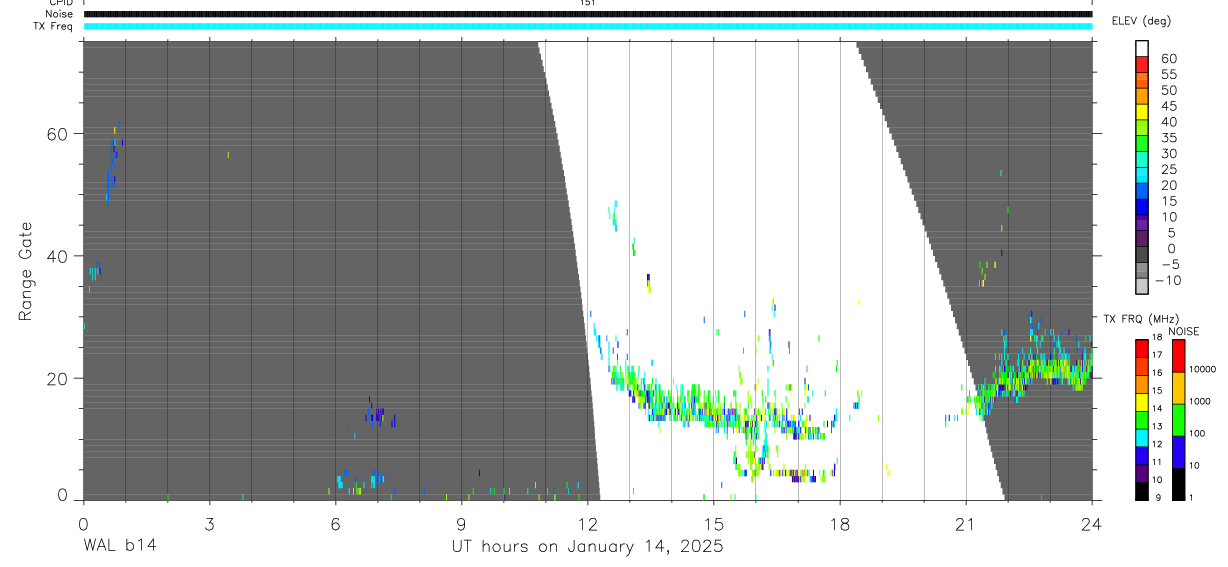Click ELEV color bar label "25"
The width and height of the screenshot is (1228, 567).
tap(1168, 169)
